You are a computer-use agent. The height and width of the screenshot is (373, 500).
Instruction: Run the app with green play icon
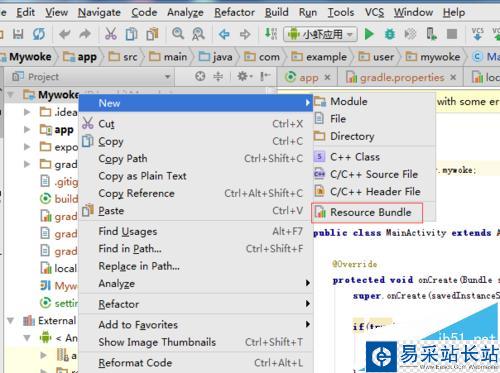(x=369, y=34)
